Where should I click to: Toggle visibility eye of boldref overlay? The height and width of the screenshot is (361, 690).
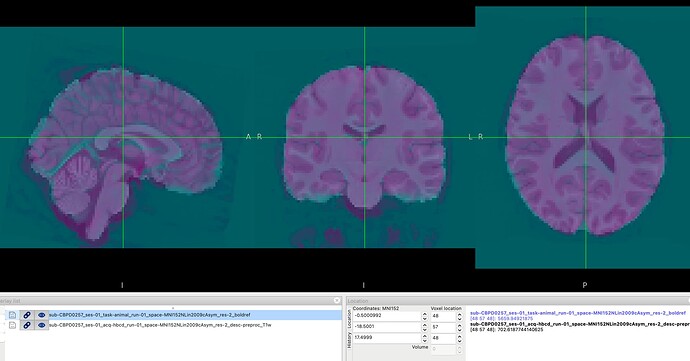point(41,315)
